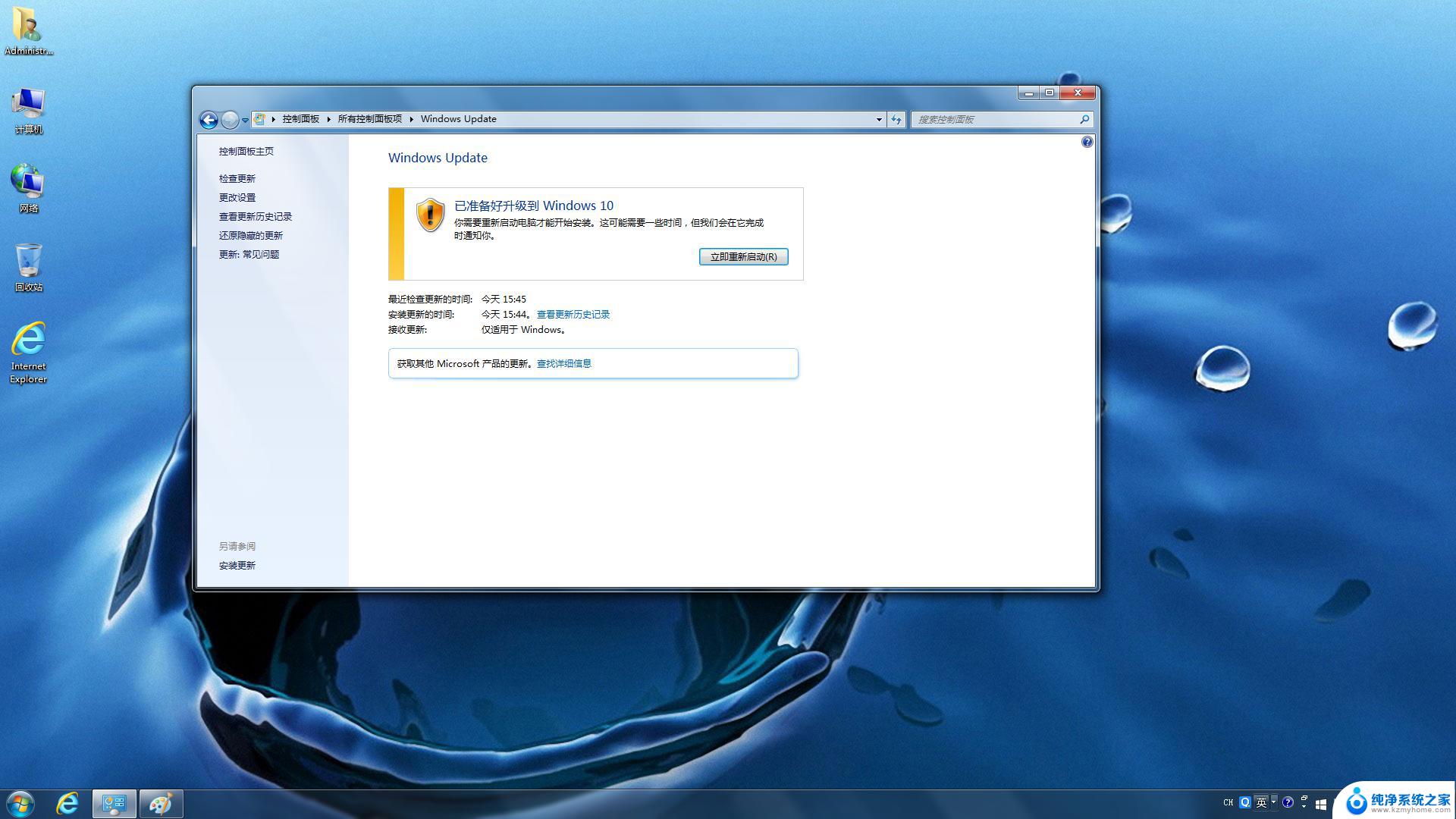
Task: Open 控制面板主页 navigation link
Action: point(246,151)
